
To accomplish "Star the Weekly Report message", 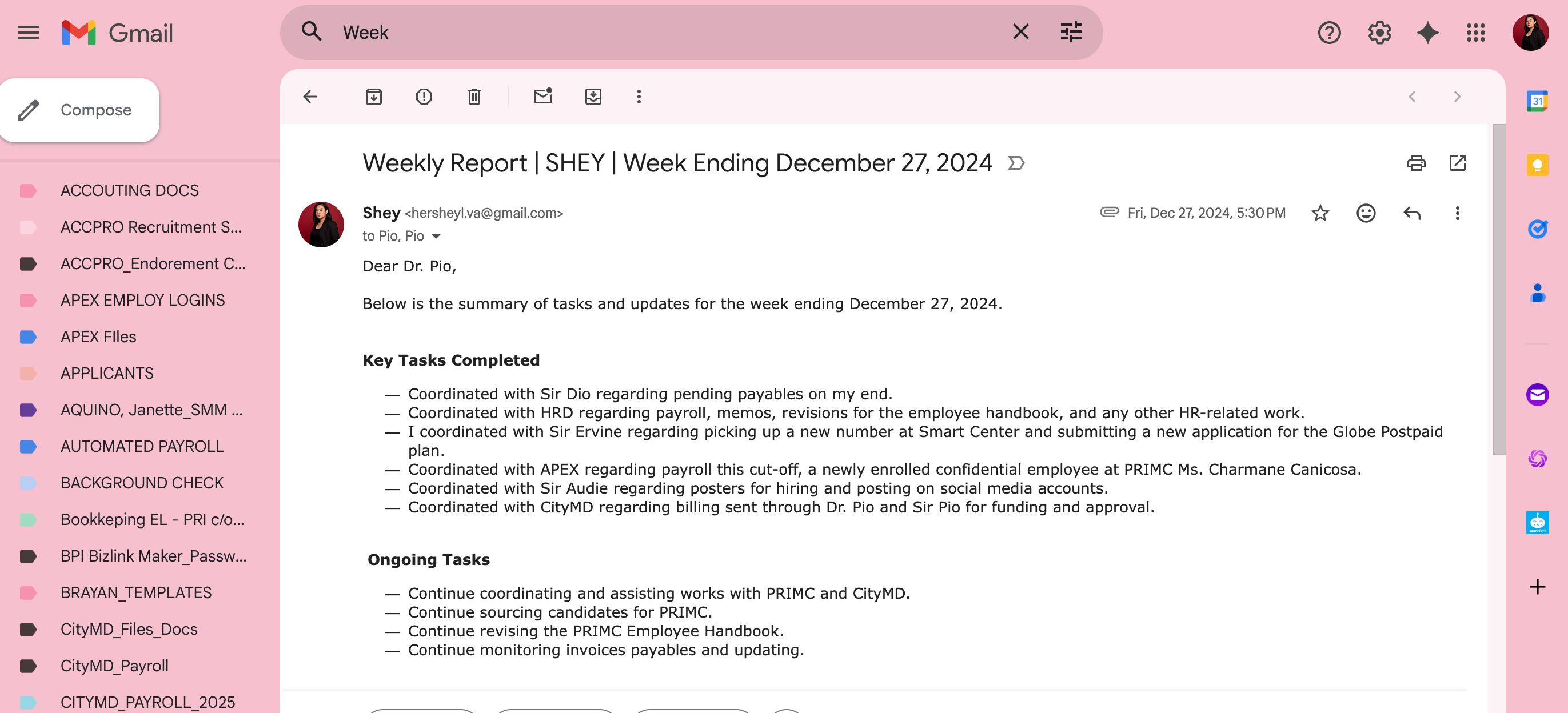I will 1320,213.
